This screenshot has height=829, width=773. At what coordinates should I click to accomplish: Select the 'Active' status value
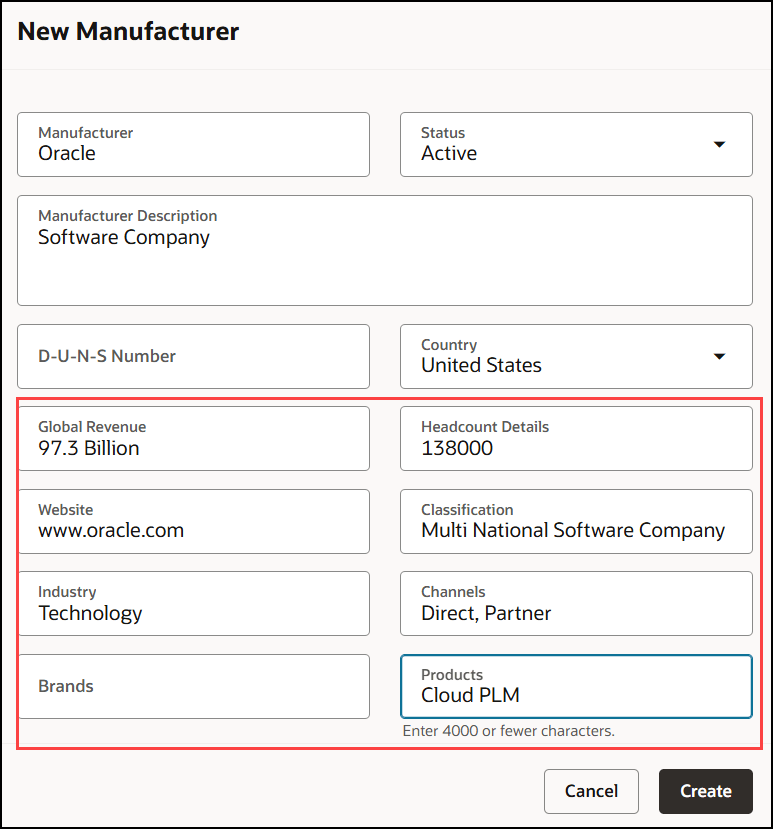pos(449,153)
